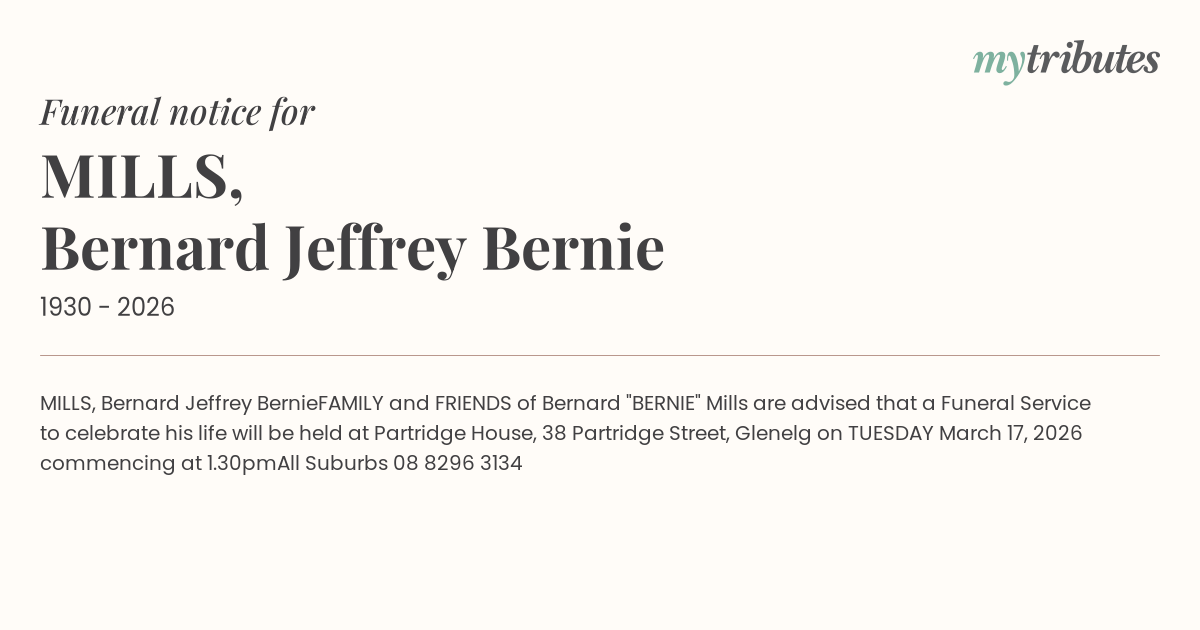Click the "TUESDAY March 17, 2026" date

tap(965, 434)
